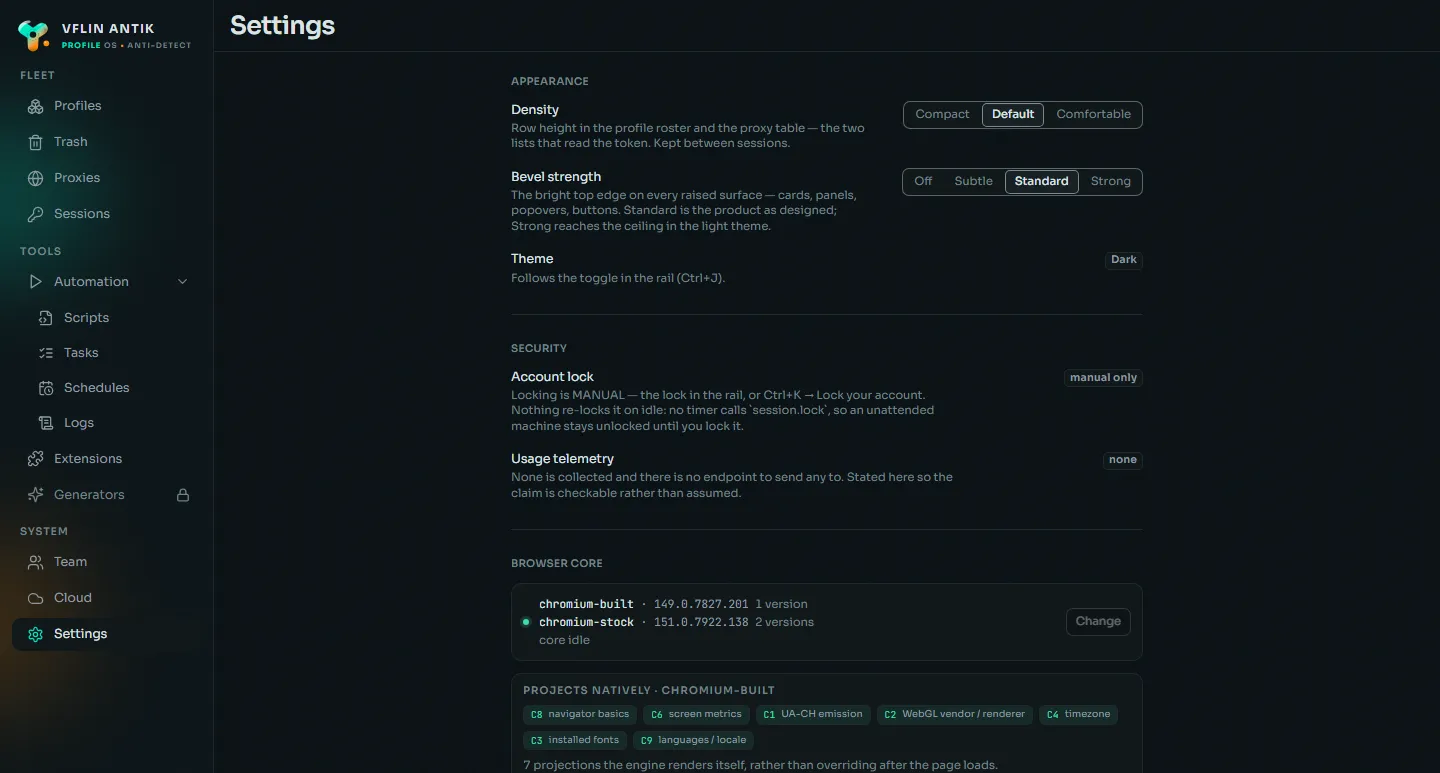Open Tasks under Automation
1440x773 pixels.
click(x=111, y=353)
